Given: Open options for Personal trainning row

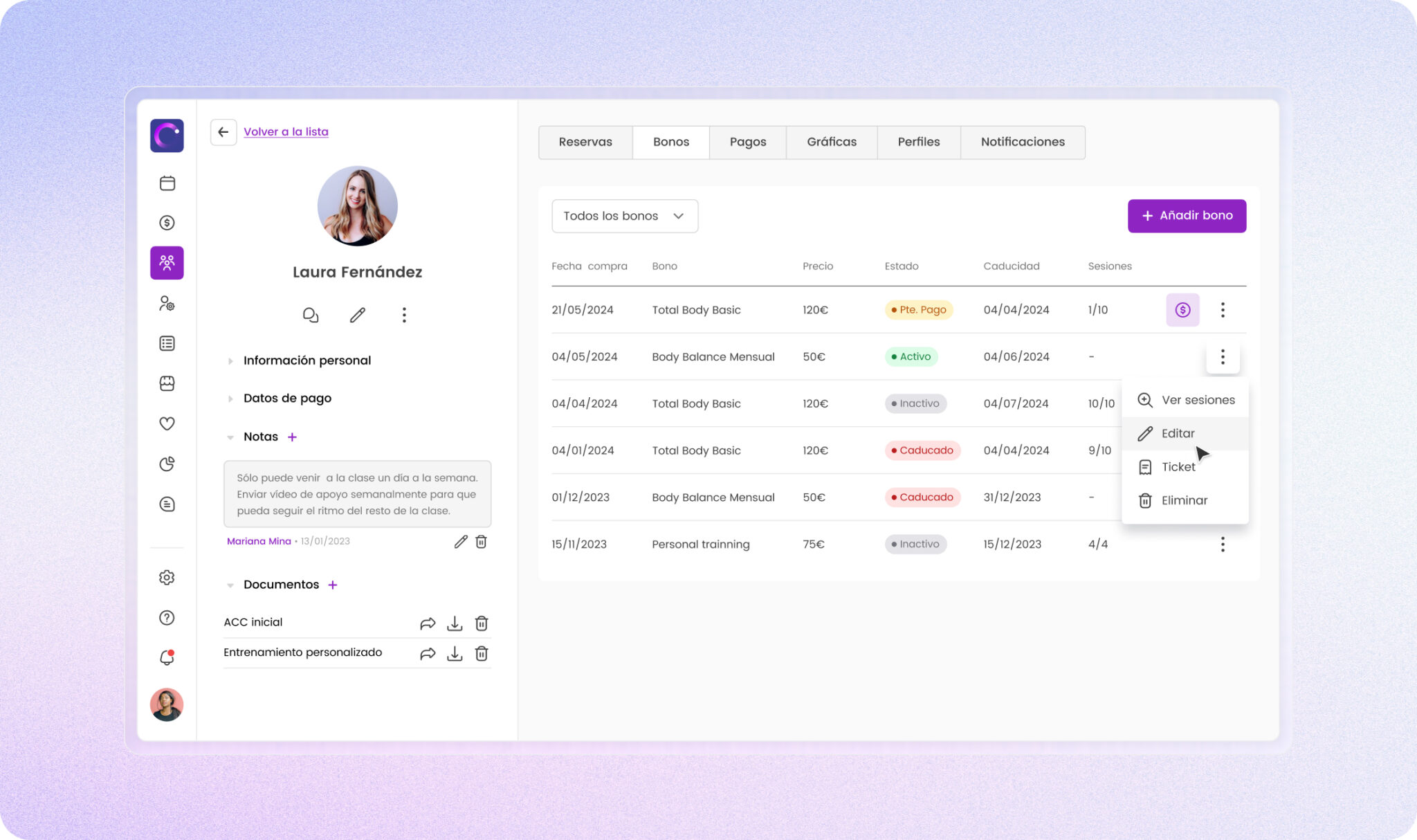Looking at the screenshot, I should (1223, 545).
